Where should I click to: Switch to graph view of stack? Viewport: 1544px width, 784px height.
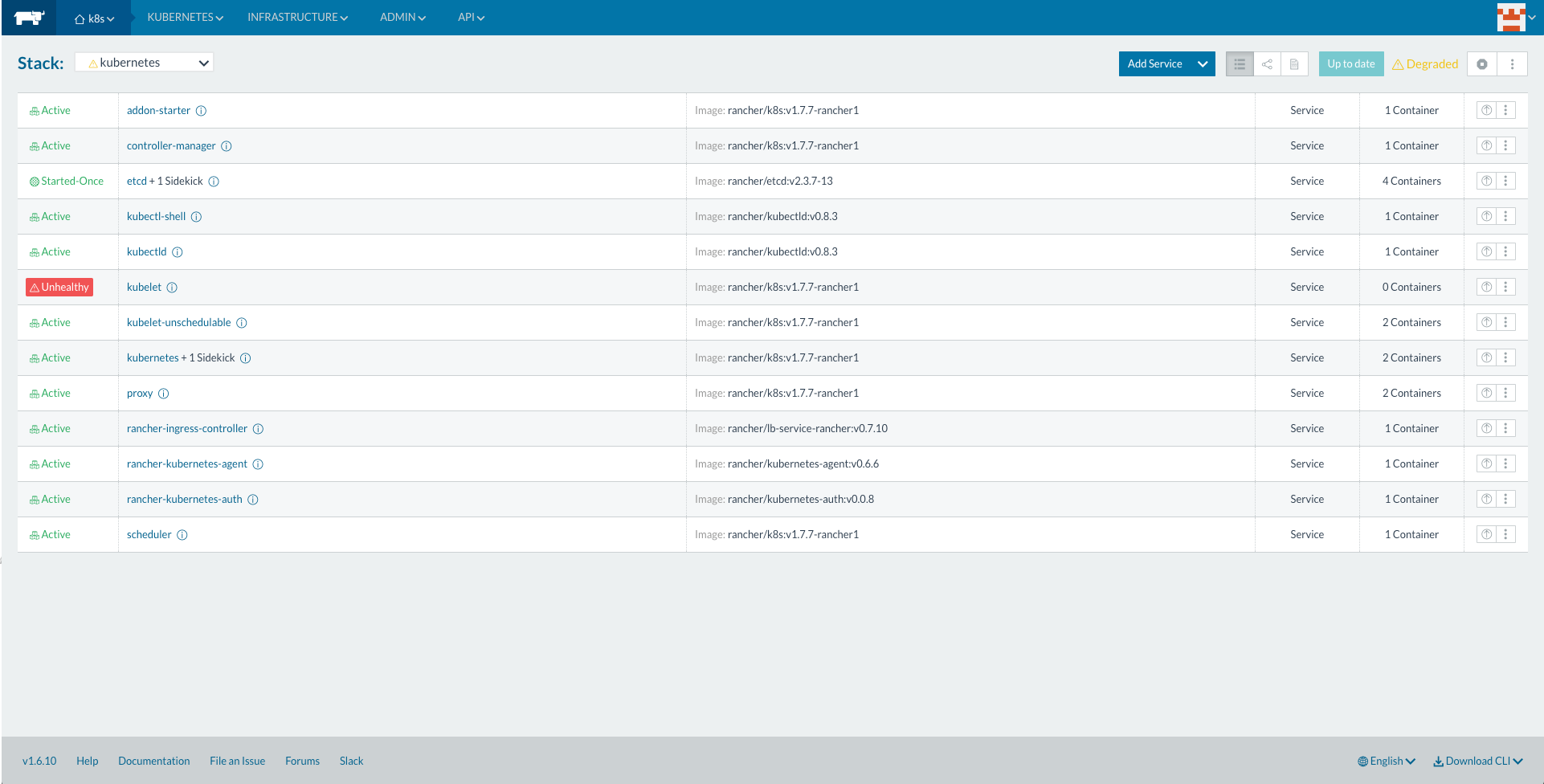[1267, 64]
